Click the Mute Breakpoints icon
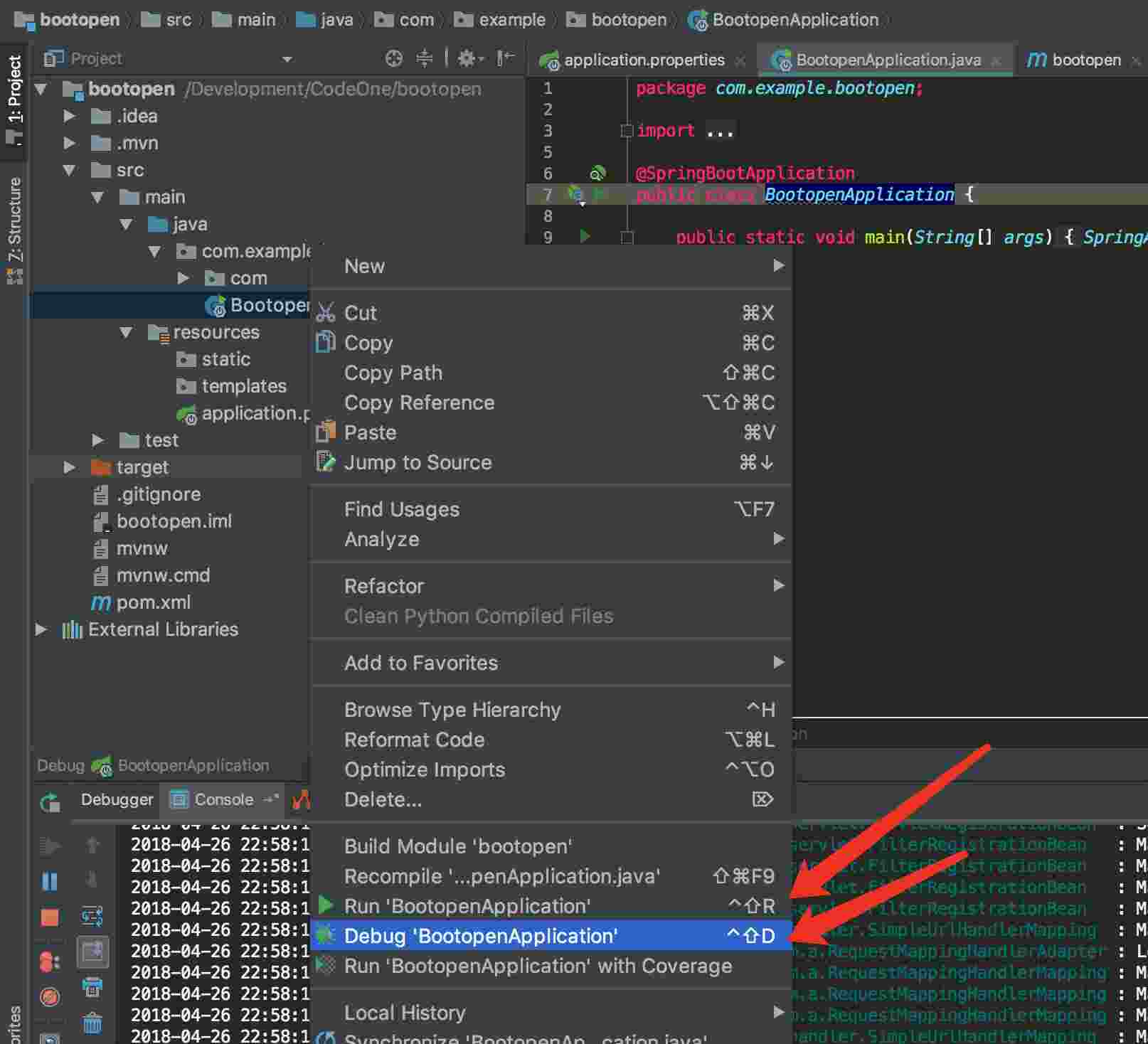The width and height of the screenshot is (1148, 1044). click(x=50, y=998)
